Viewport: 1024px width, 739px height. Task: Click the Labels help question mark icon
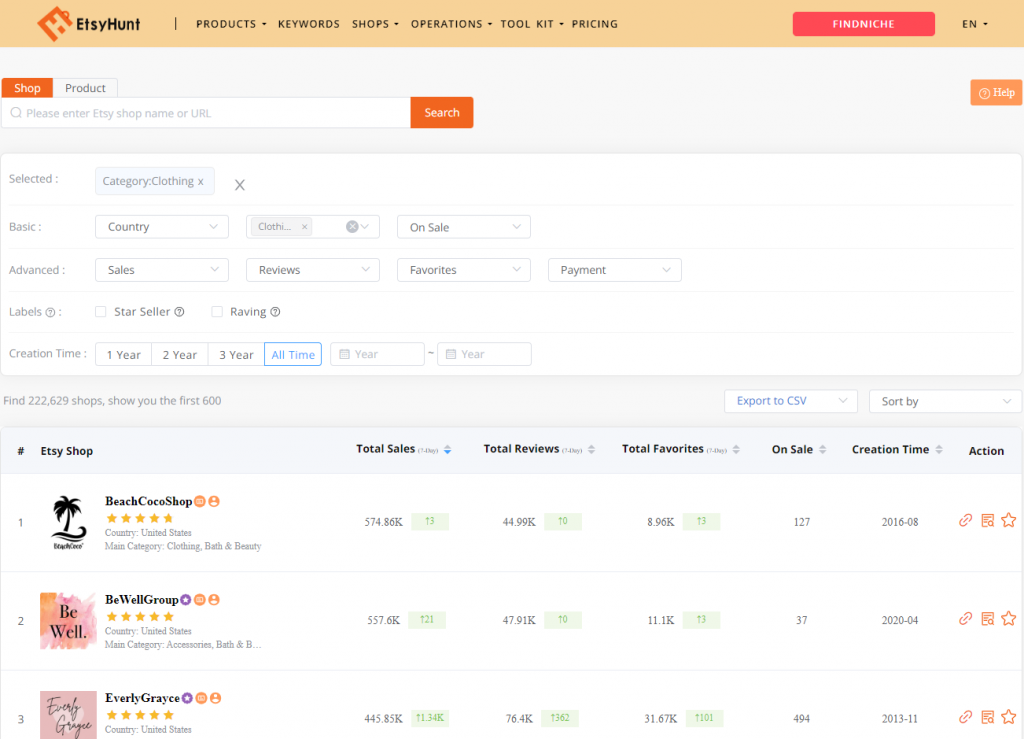tap(50, 312)
